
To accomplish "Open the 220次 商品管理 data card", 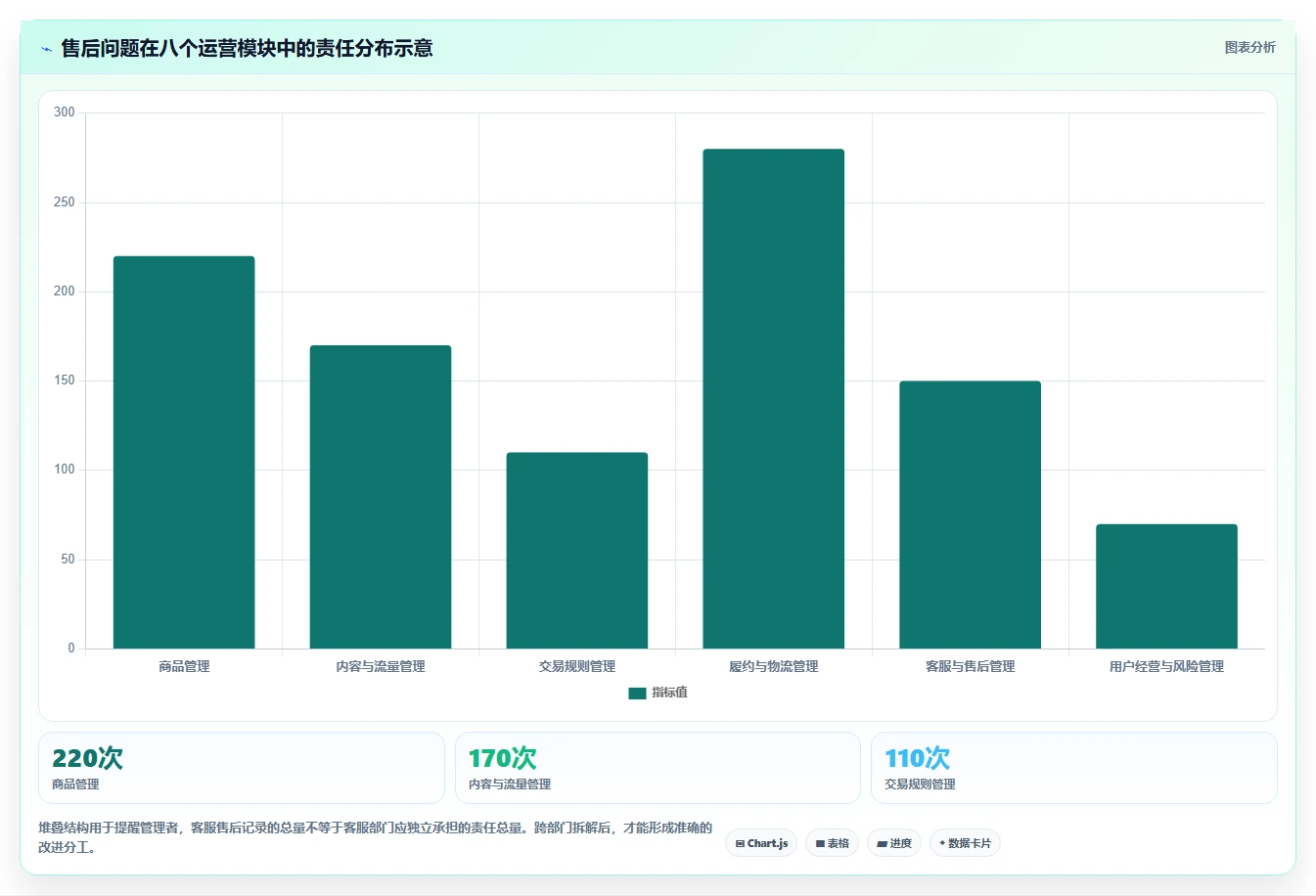I will click(x=242, y=768).
